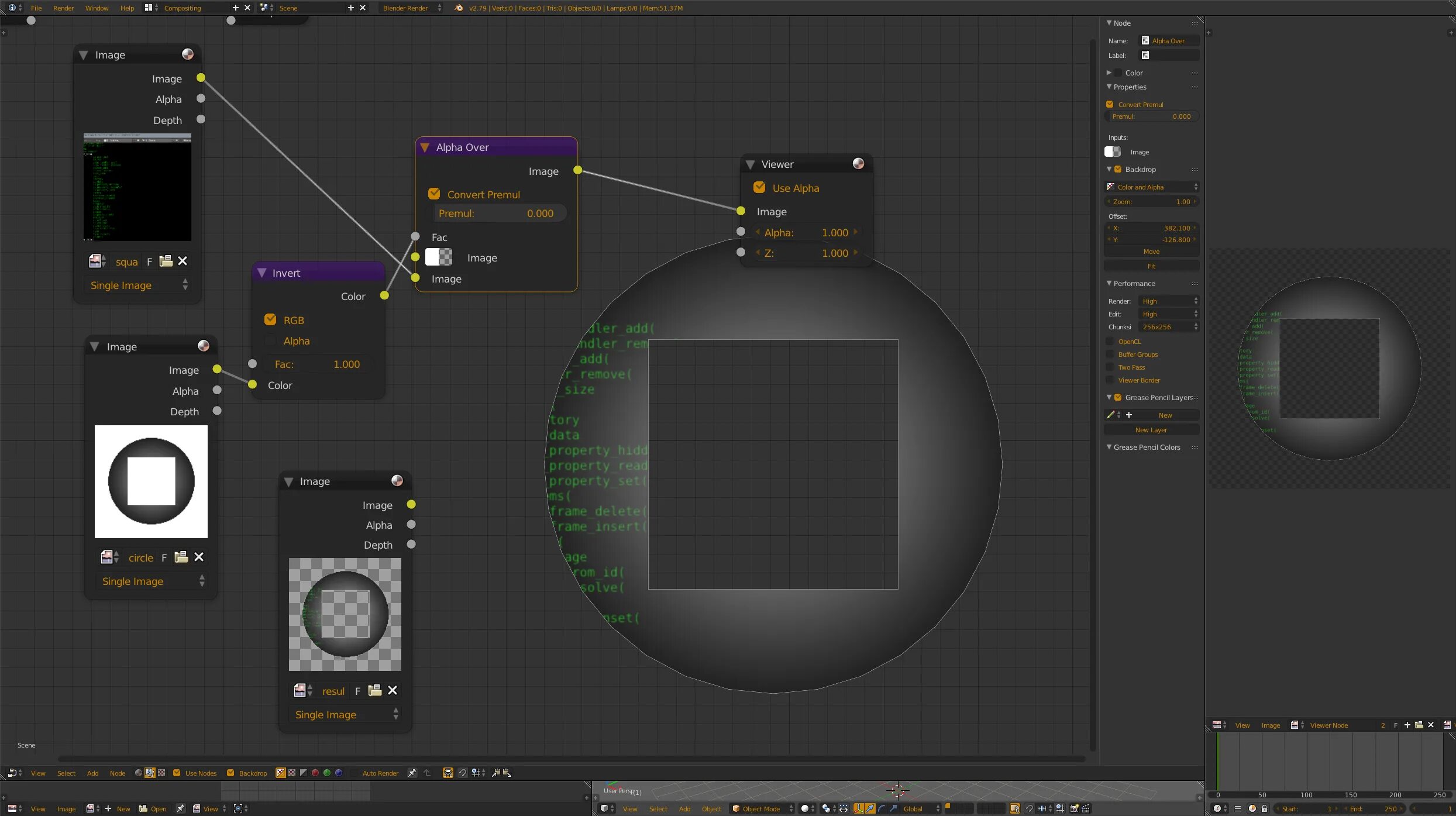Open the Render quality High dropdown
Viewport: 1456px width, 816px height.
1168,301
